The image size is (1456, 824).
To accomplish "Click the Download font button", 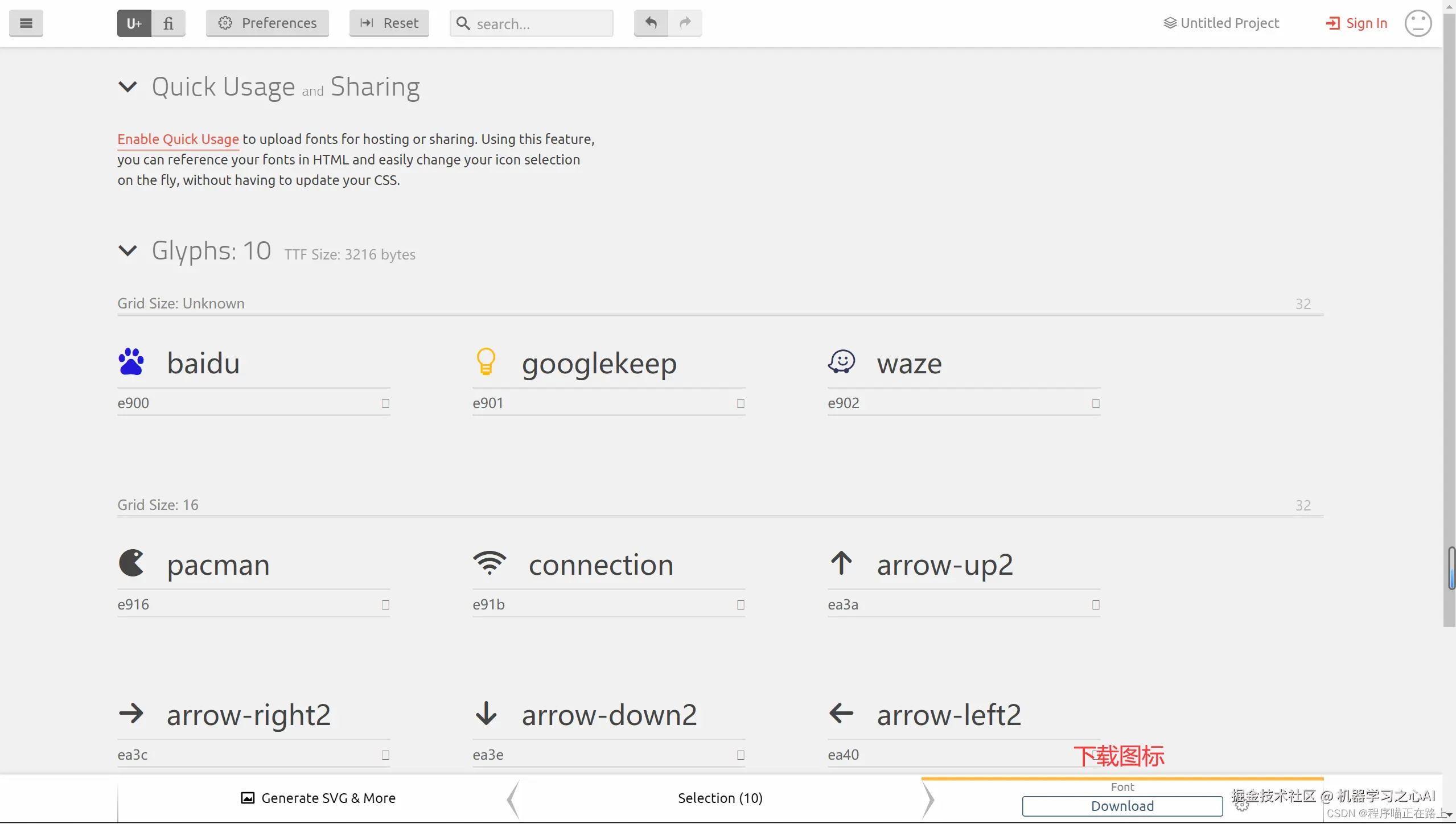I will tap(1122, 806).
